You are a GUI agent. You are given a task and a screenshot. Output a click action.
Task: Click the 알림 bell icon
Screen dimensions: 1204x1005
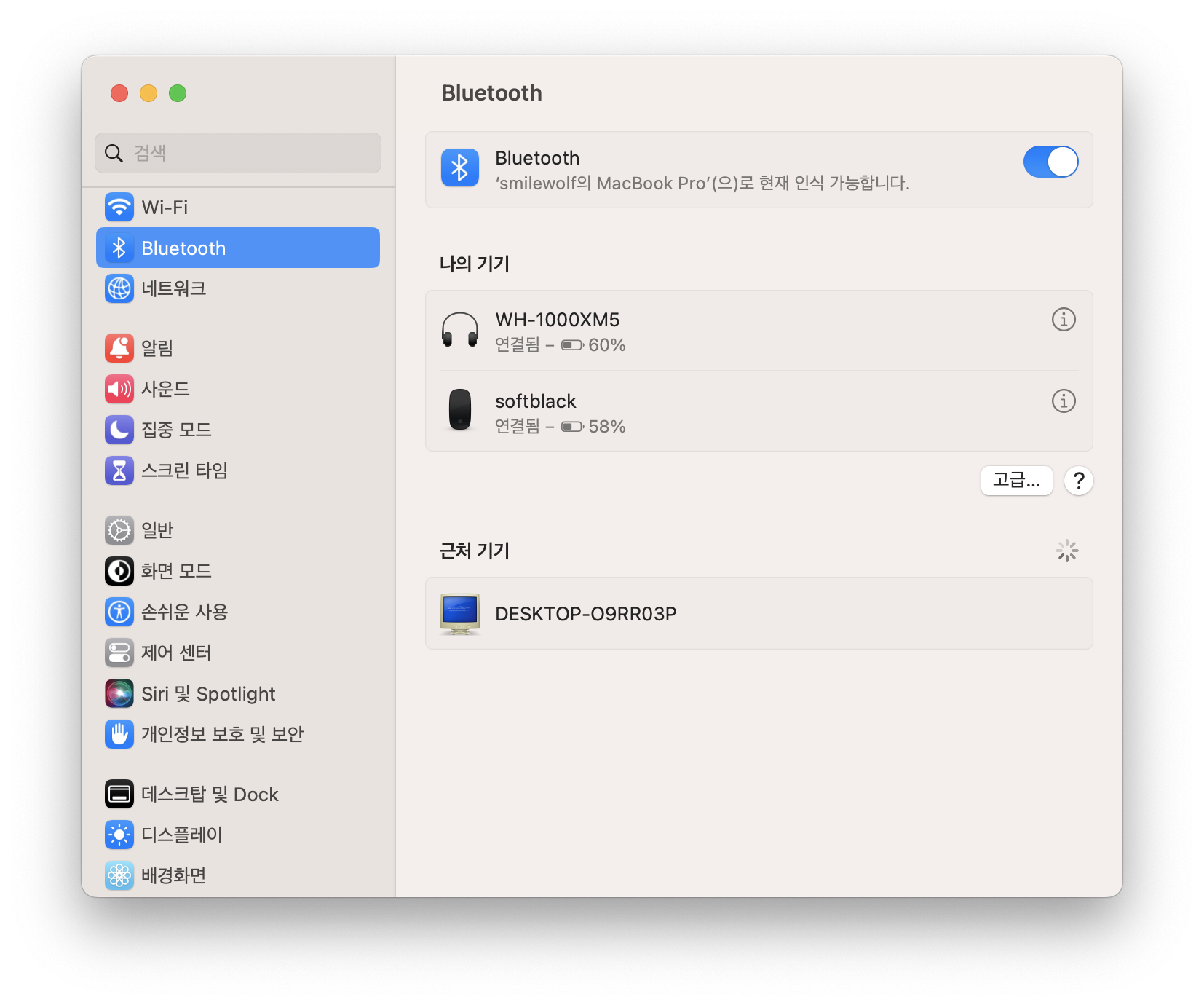click(119, 348)
